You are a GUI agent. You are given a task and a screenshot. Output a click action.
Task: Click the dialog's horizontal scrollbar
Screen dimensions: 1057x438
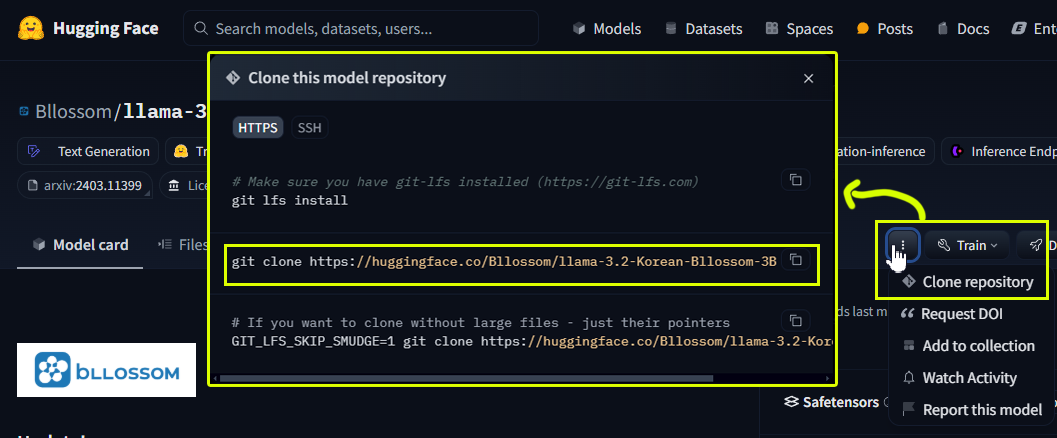466,378
